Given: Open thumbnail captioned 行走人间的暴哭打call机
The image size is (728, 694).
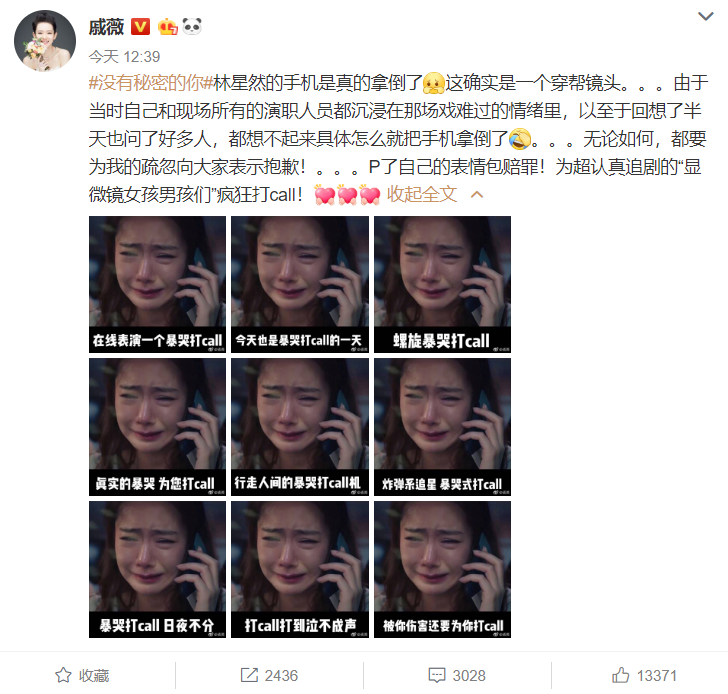Looking at the screenshot, I should coord(300,427).
